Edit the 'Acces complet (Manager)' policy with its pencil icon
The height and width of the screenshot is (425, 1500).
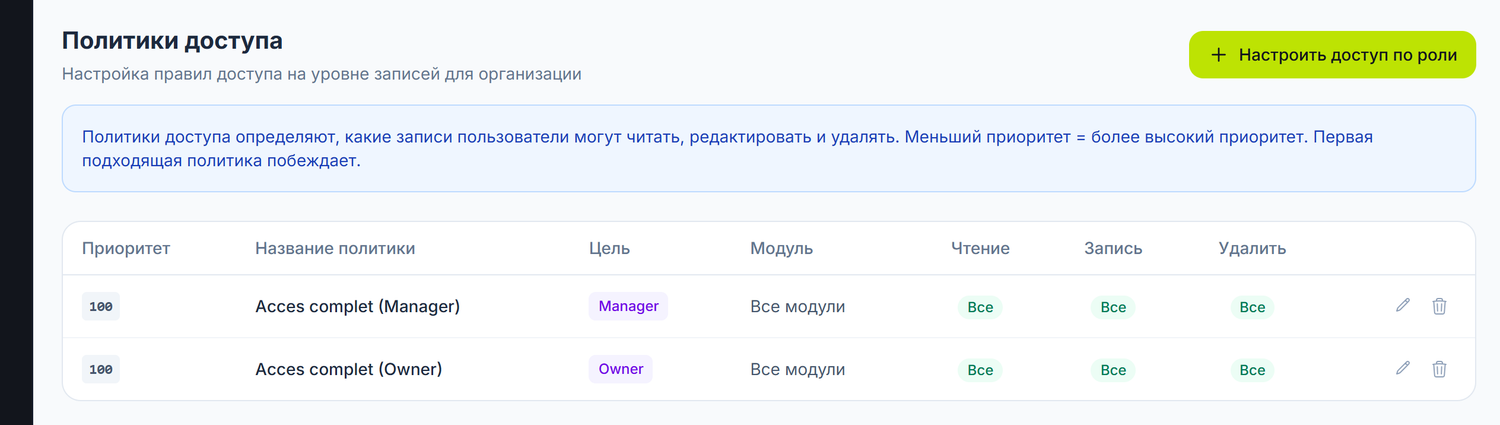(1403, 306)
